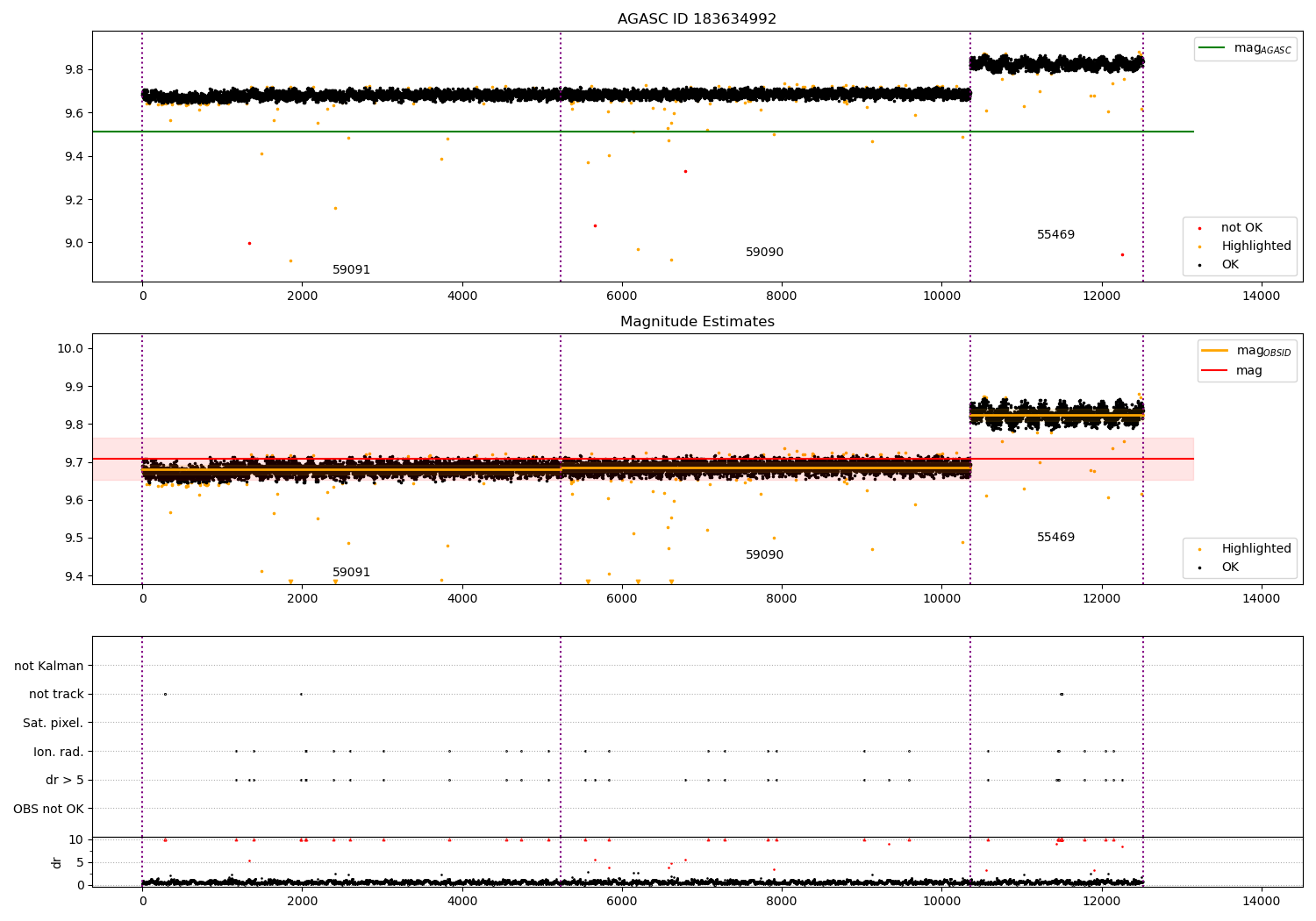1316x921 pixels.
Task: Click the 'dr > 5' row label
Action: tap(65, 780)
